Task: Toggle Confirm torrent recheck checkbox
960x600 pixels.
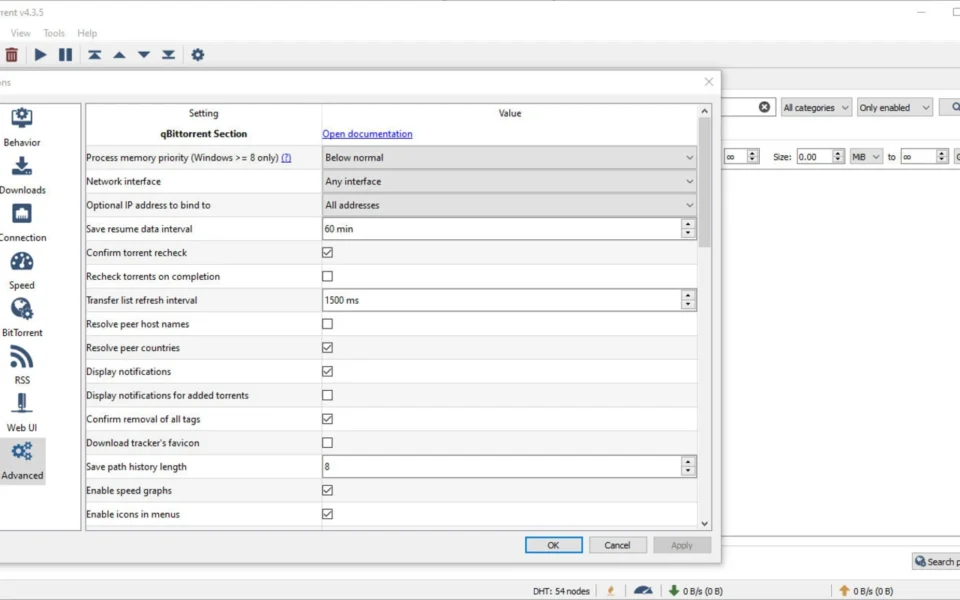Action: pos(328,253)
